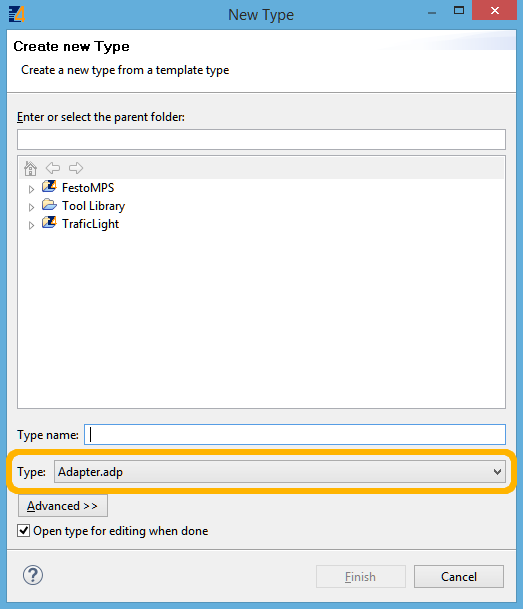Click the Cancel button
Viewport: 523px width, 609px height.
click(x=459, y=577)
